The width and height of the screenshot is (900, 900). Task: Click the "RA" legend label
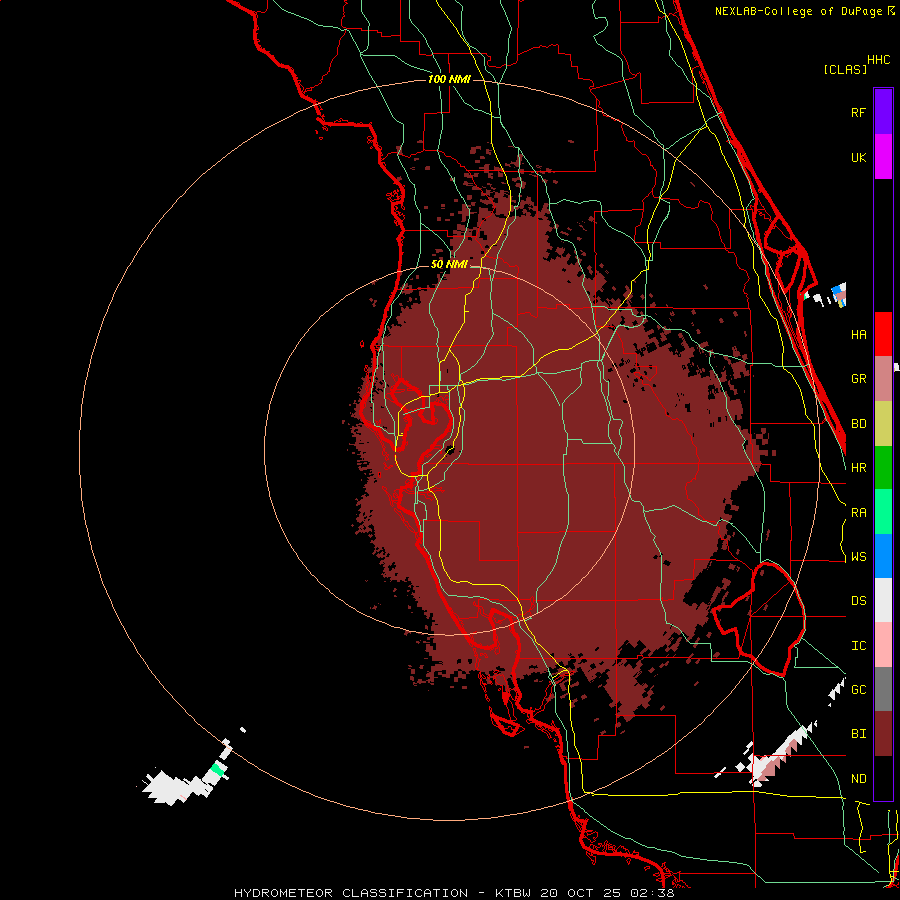858,513
